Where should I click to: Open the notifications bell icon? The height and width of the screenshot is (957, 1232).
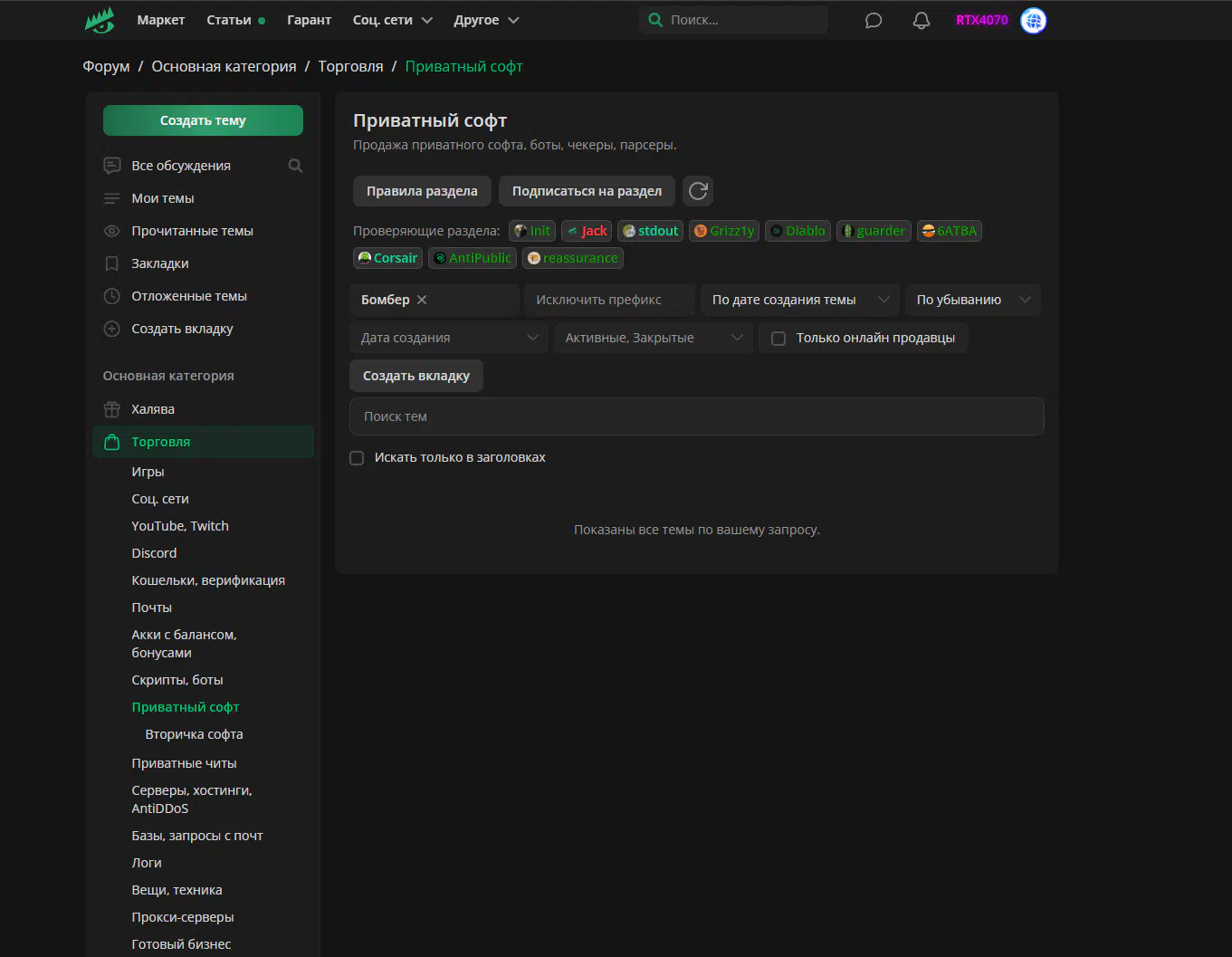(921, 20)
